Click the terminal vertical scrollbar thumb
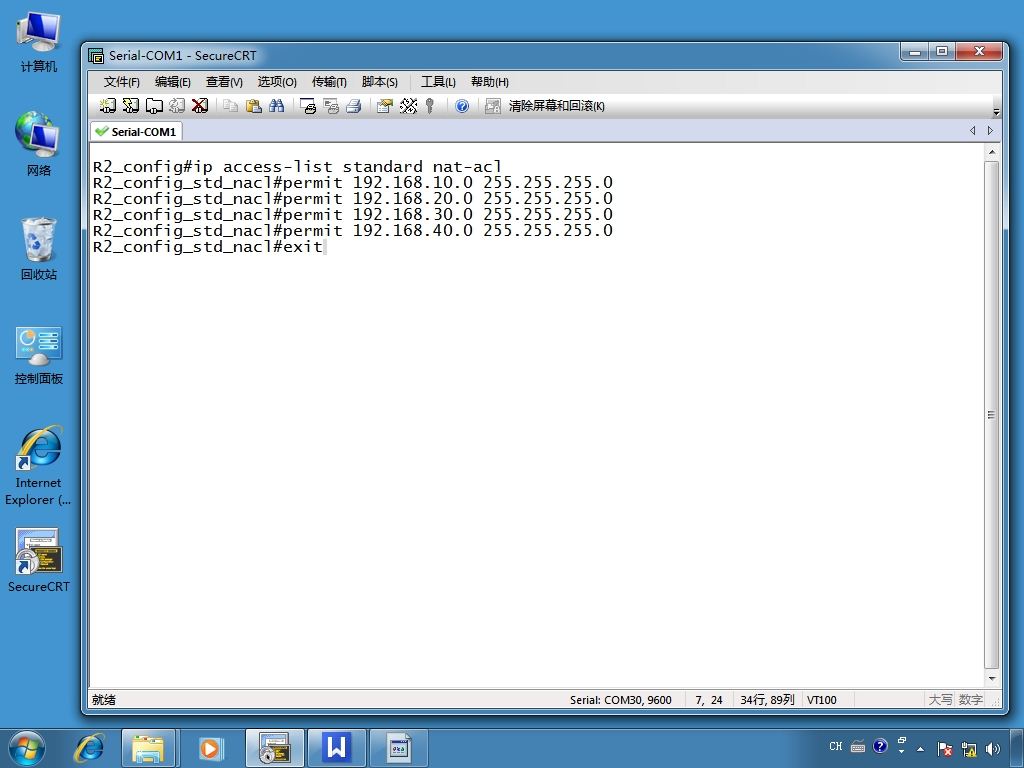This screenshot has width=1024, height=768. pyautogui.click(x=991, y=415)
